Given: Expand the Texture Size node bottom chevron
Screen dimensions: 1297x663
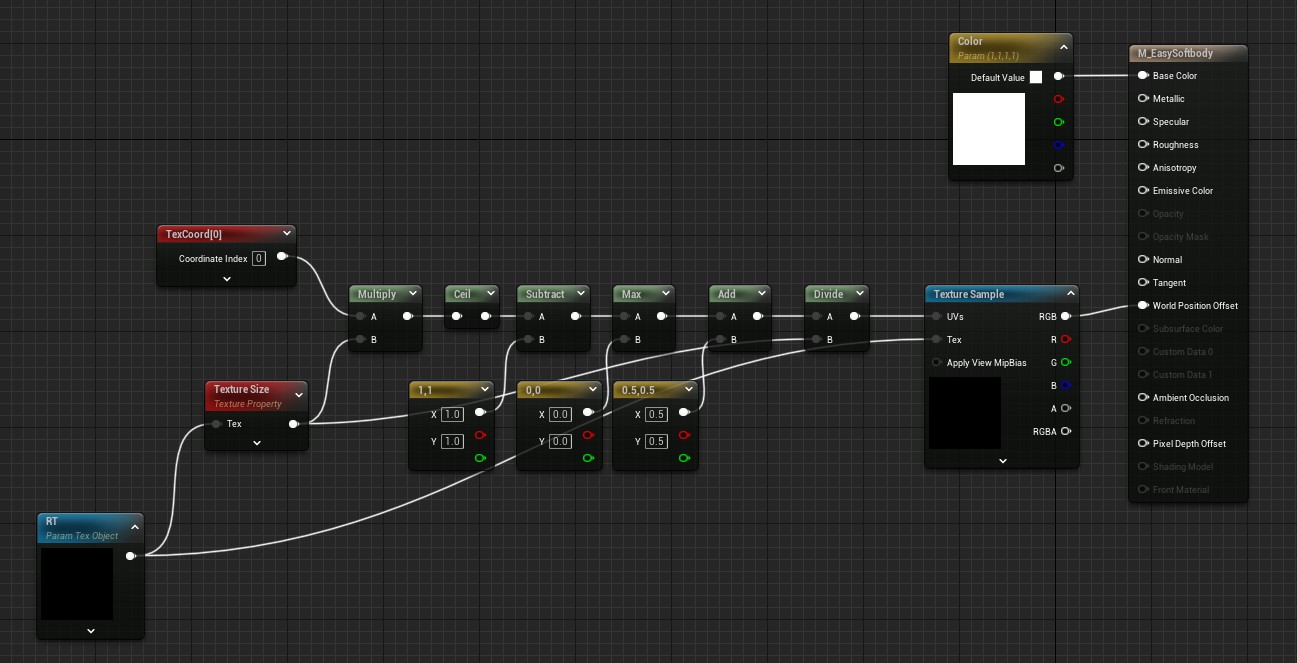Looking at the screenshot, I should click(x=257, y=443).
